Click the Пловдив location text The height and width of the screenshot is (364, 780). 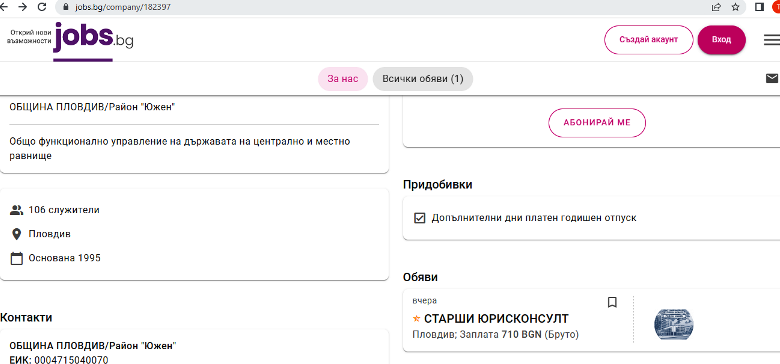pyautogui.click(x=49, y=234)
